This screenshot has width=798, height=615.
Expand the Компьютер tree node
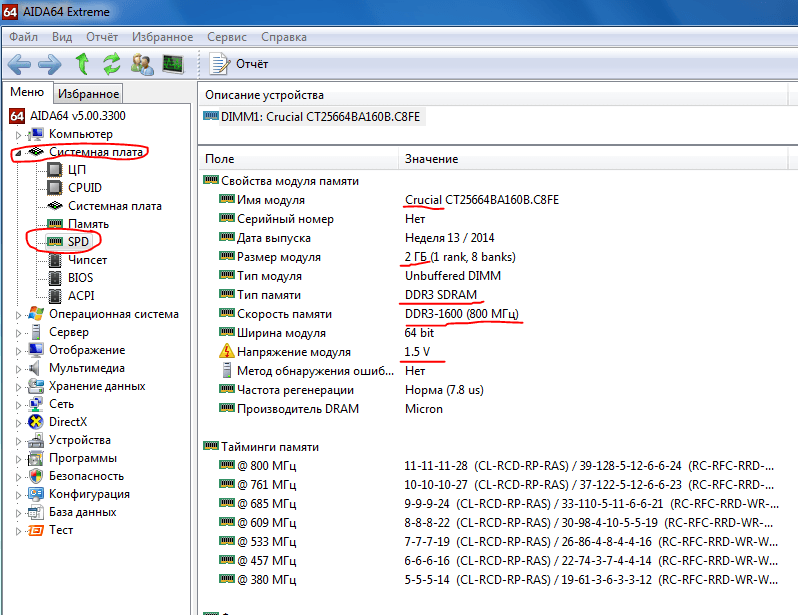18,135
